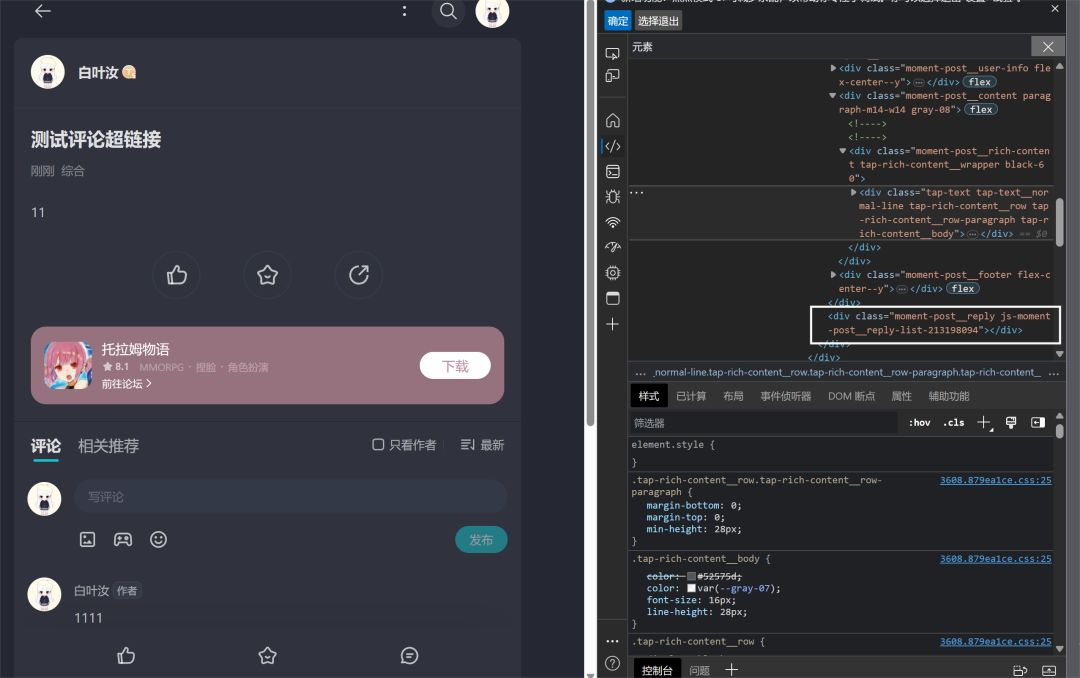The width and height of the screenshot is (1080, 678).
Task: Collapse moment-post__rich-content div node
Action: (x=843, y=151)
